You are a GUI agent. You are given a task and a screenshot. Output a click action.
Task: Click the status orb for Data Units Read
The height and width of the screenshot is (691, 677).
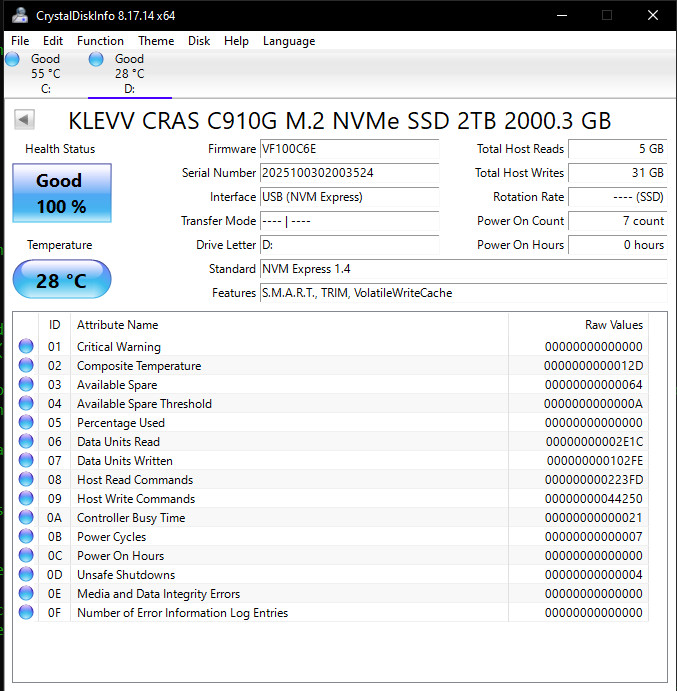26,441
